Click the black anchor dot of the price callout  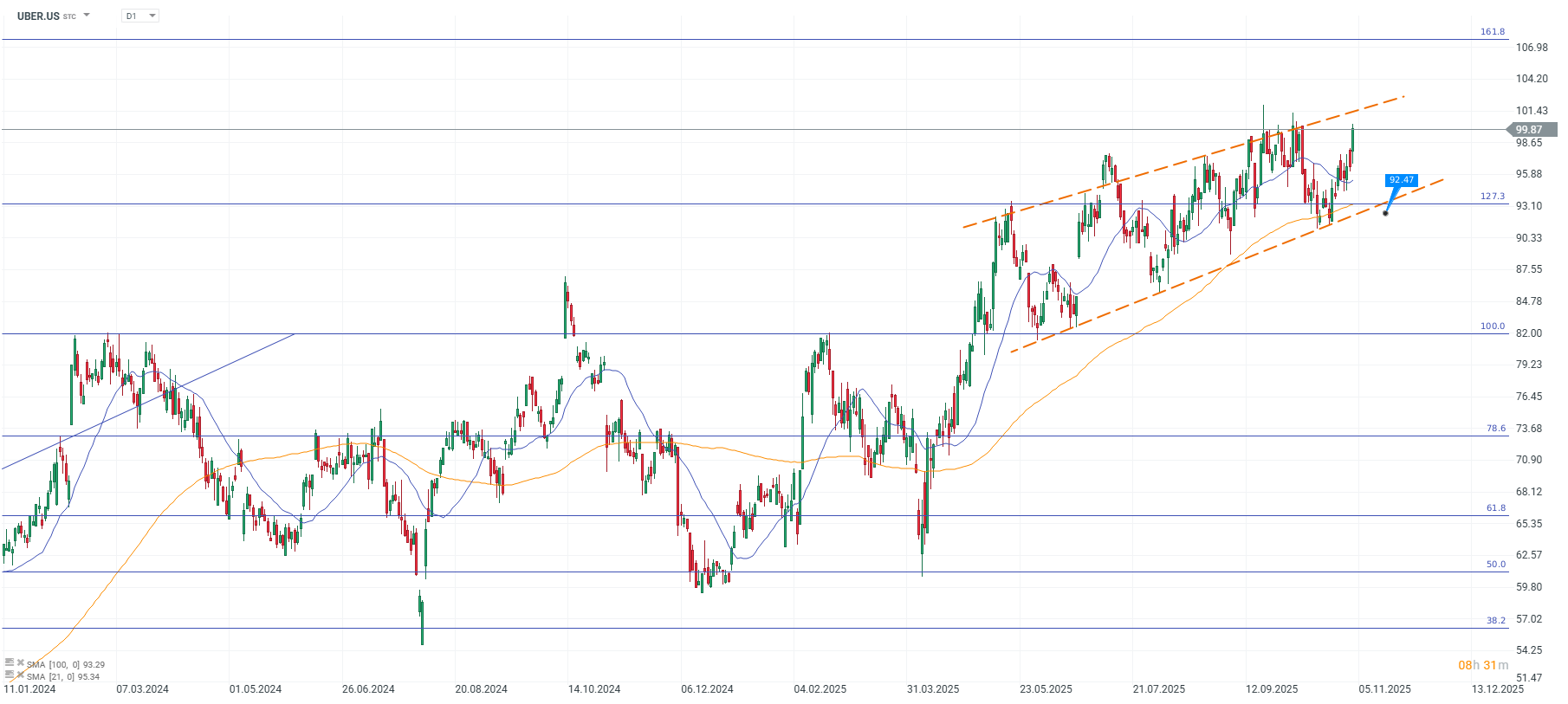1385,213
